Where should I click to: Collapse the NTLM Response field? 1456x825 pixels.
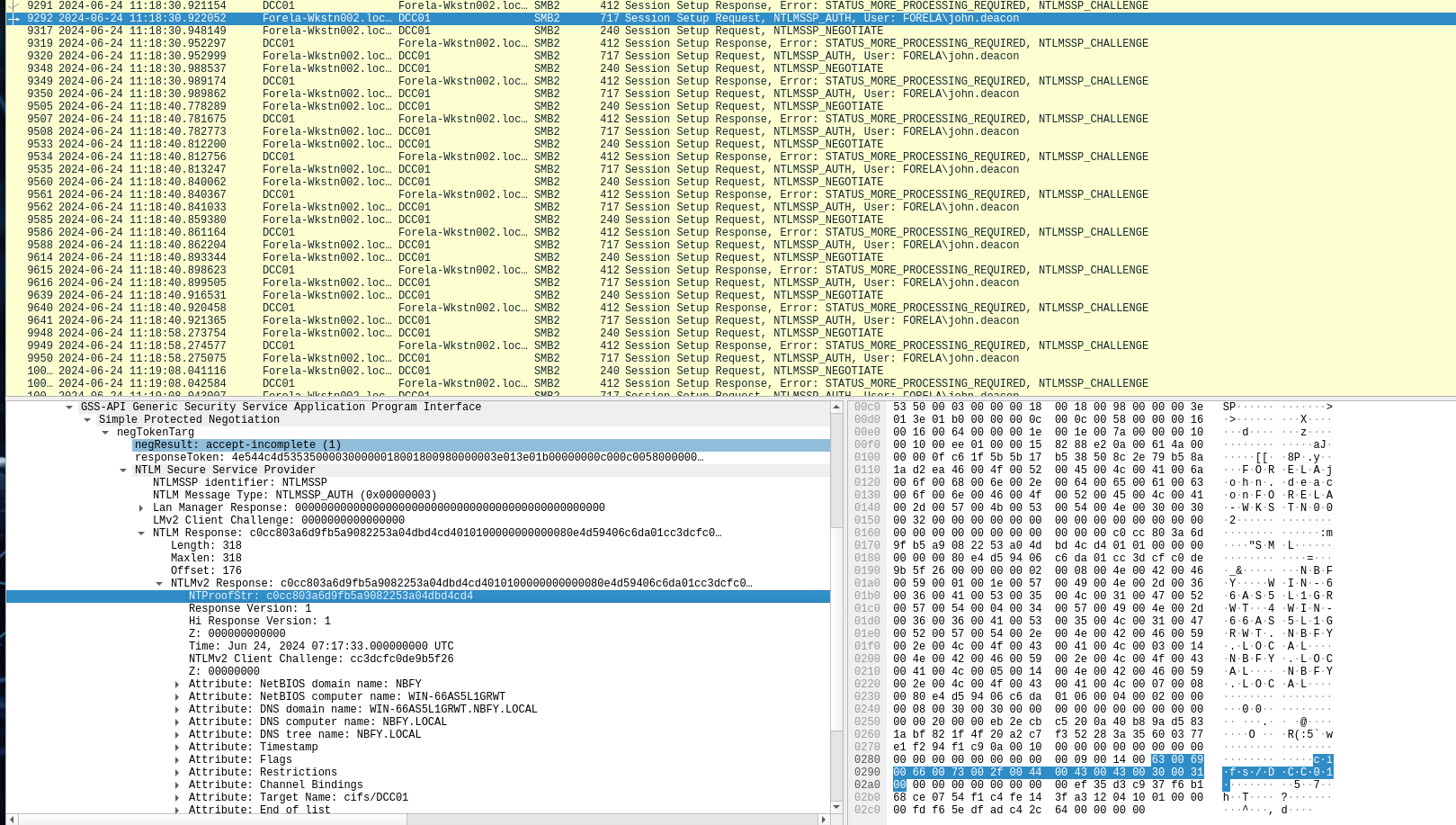(x=141, y=534)
